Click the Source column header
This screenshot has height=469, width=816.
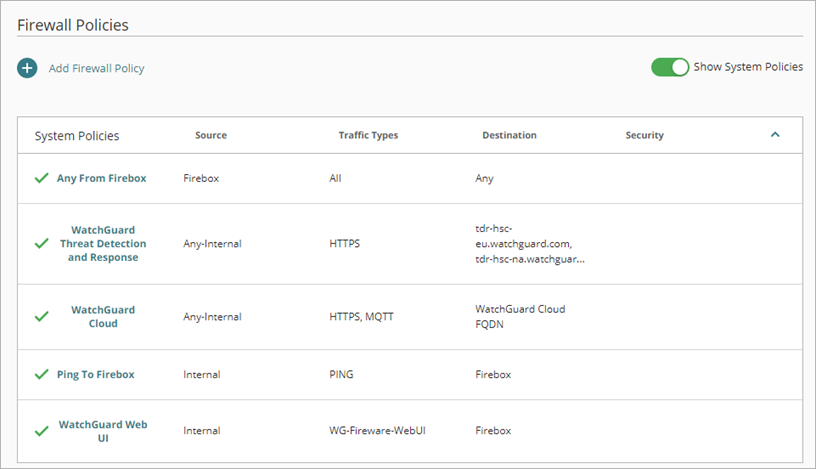click(x=211, y=135)
